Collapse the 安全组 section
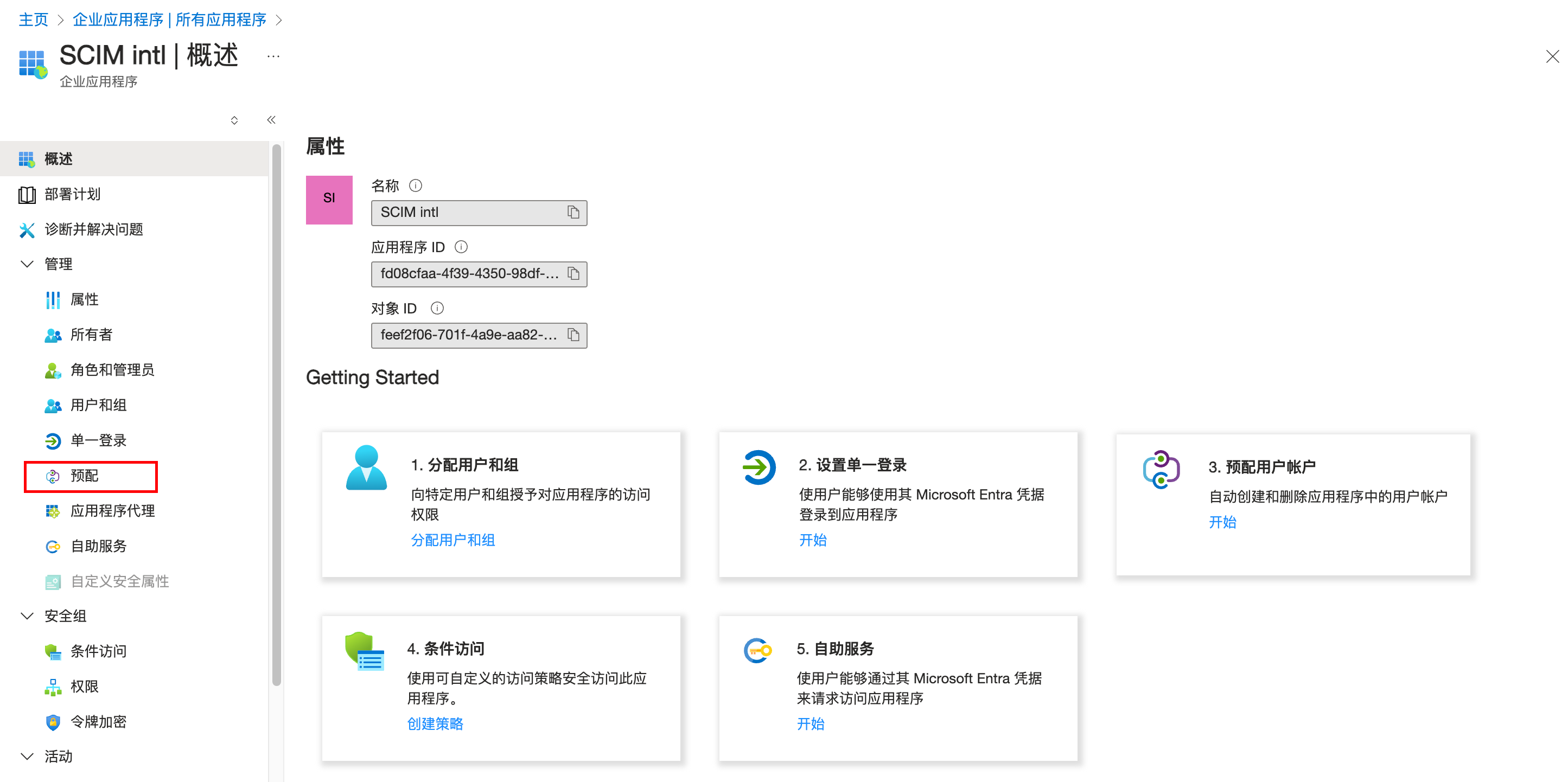 [x=27, y=616]
